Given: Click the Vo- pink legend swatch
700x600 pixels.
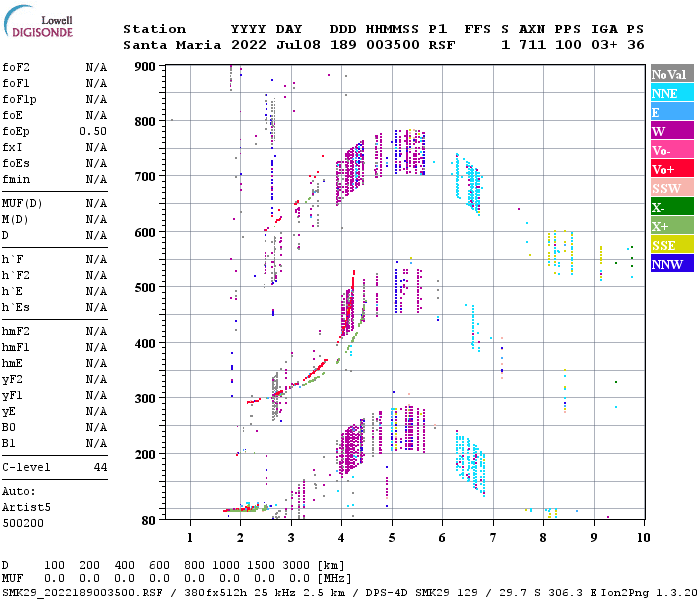Looking at the screenshot, I should pos(672,150).
